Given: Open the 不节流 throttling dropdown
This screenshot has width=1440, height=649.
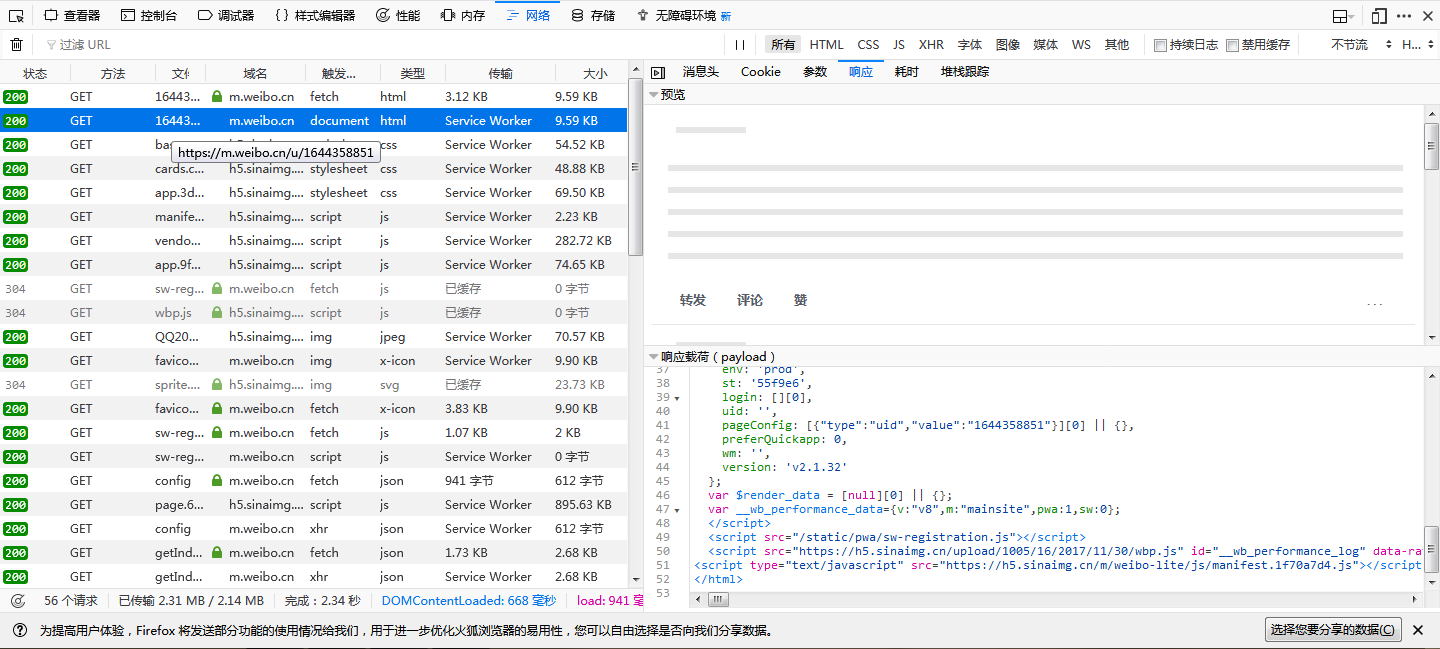Looking at the screenshot, I should click(1361, 44).
